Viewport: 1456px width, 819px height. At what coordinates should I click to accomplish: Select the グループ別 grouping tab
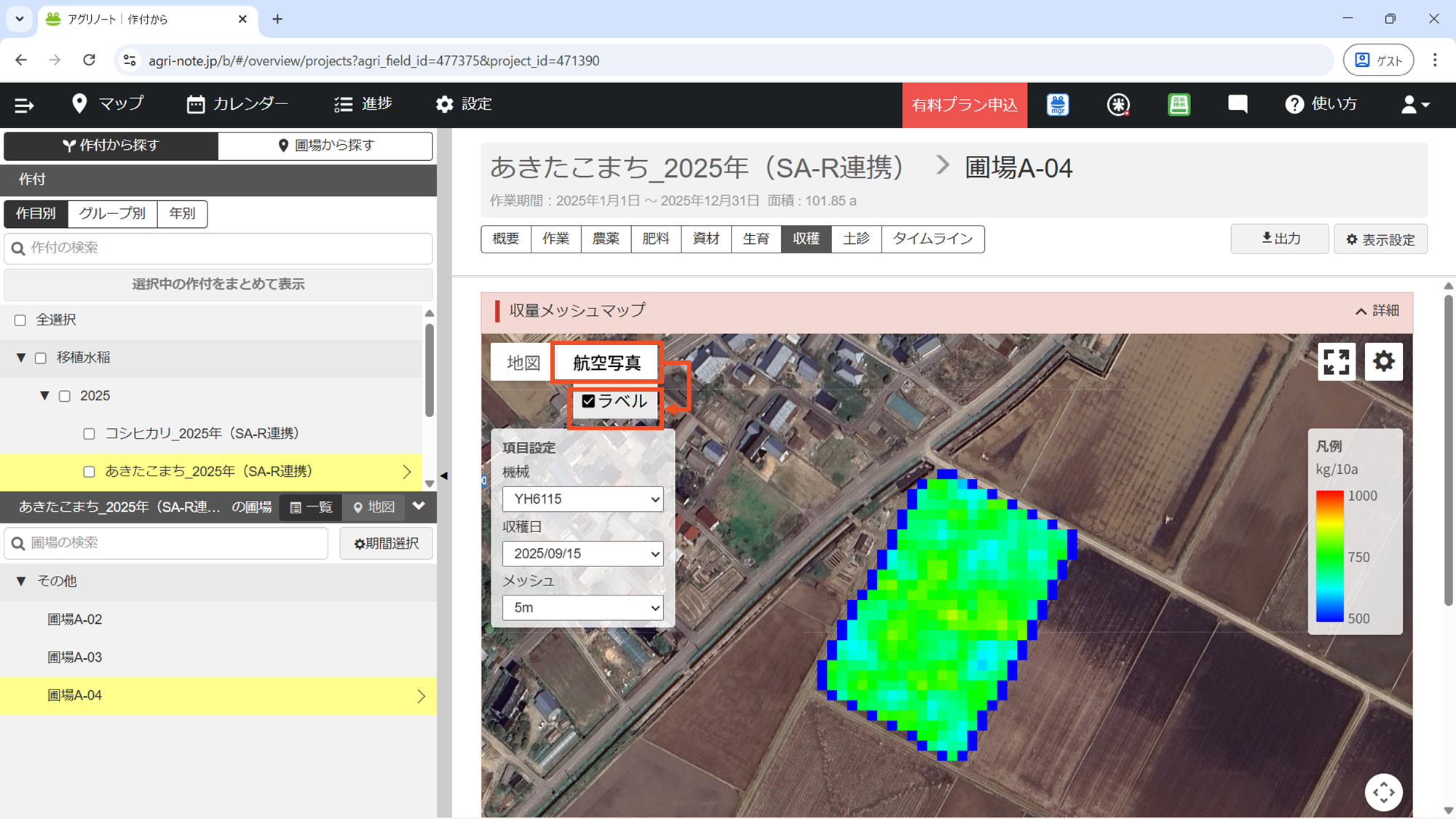[112, 213]
